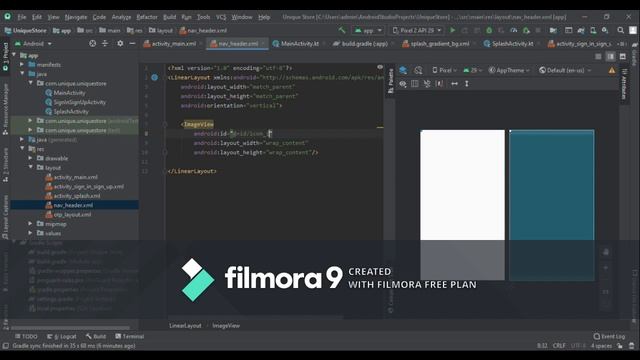
Task: Click the LinearLayout breadcrumb
Action: [x=185, y=325]
